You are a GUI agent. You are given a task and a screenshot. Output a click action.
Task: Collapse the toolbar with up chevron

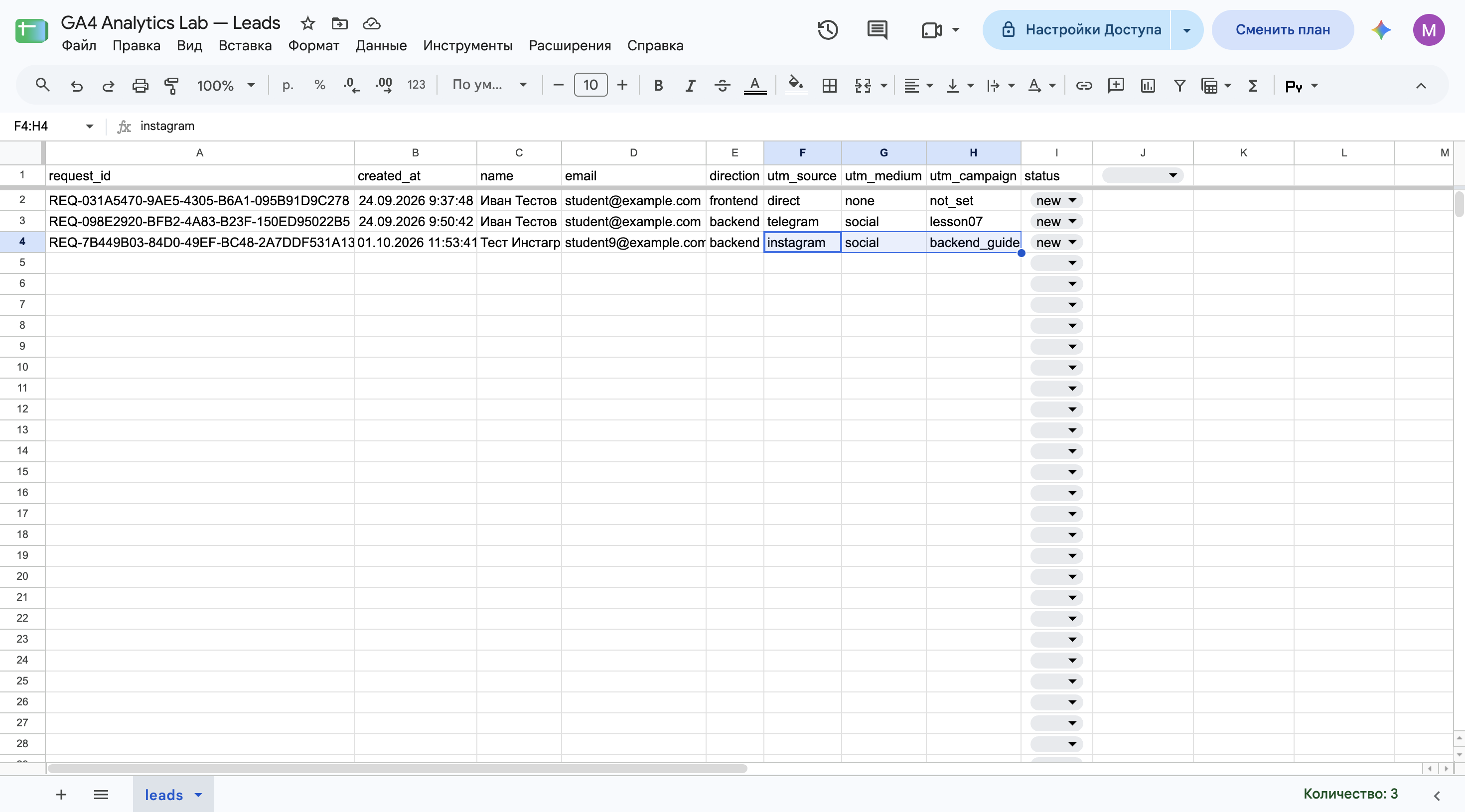click(1421, 86)
